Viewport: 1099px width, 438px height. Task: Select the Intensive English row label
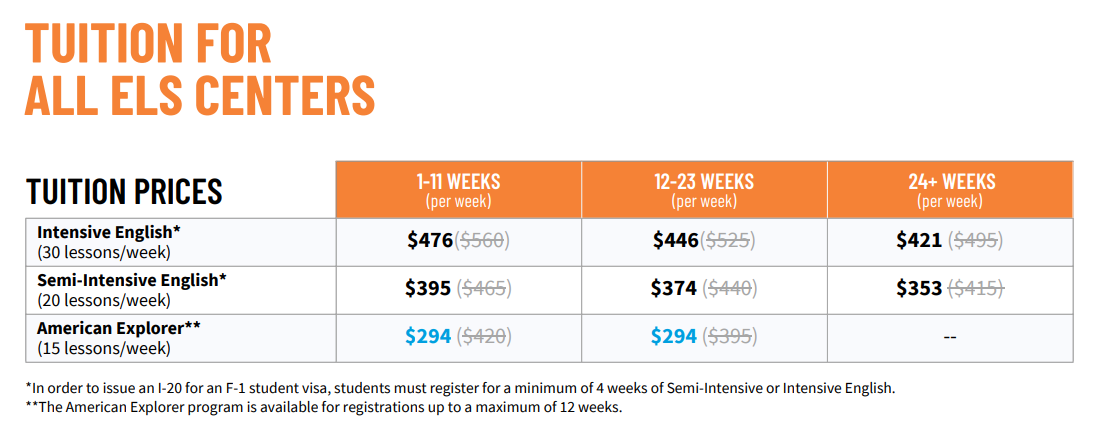[x=106, y=242]
